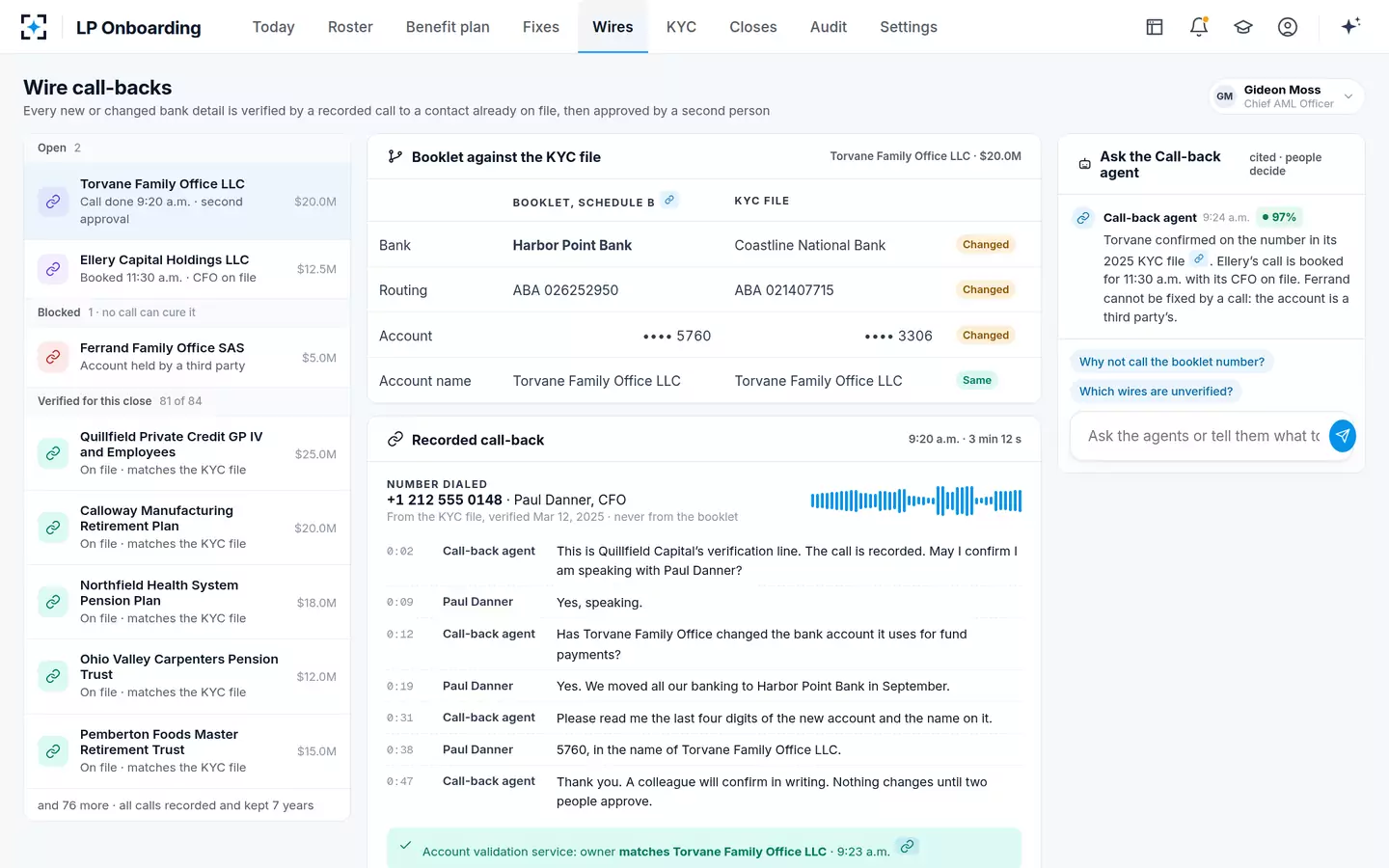Click the LP Onboarding logo icon
Viewport: 1389px width, 868px height.
[x=34, y=27]
